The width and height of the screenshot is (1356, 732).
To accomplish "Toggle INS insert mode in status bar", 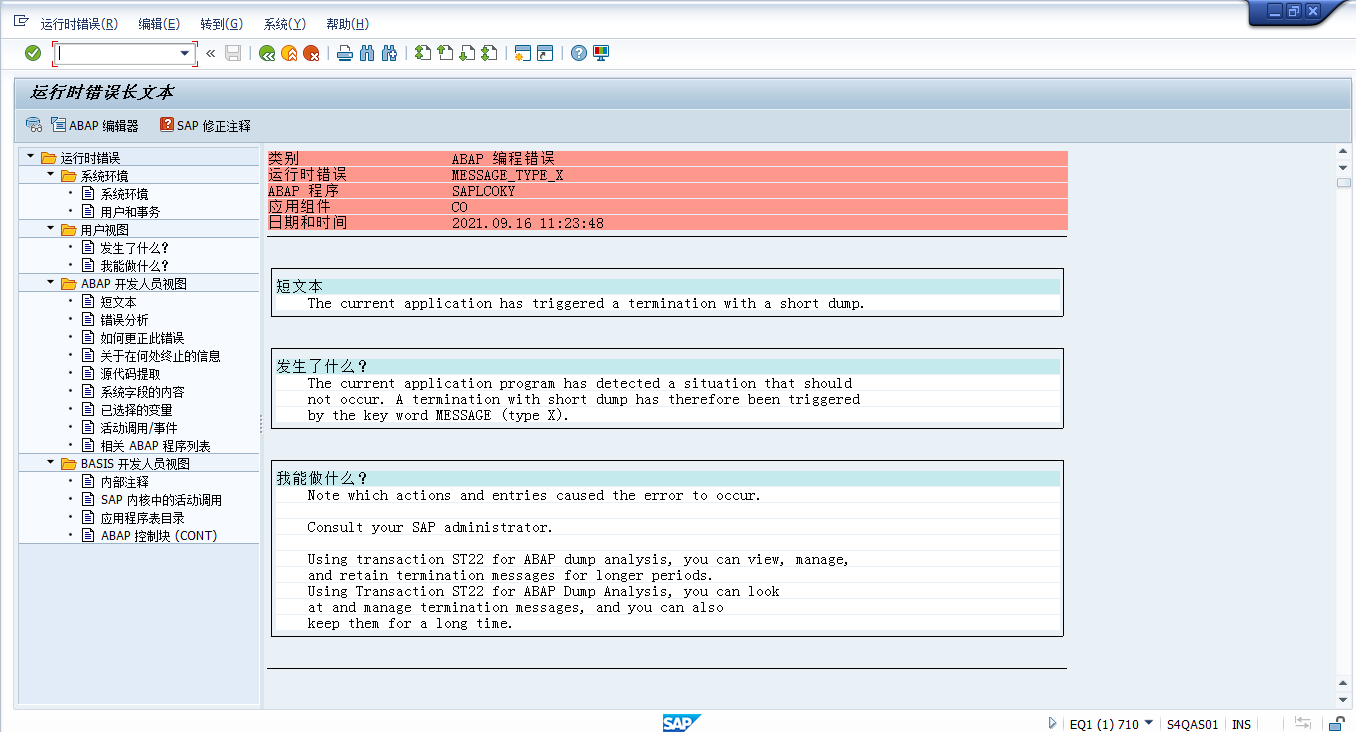I will [x=1240, y=723].
